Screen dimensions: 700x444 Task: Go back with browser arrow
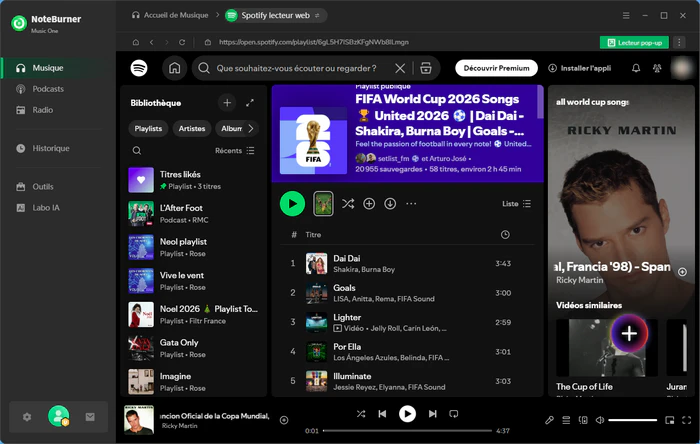point(151,42)
